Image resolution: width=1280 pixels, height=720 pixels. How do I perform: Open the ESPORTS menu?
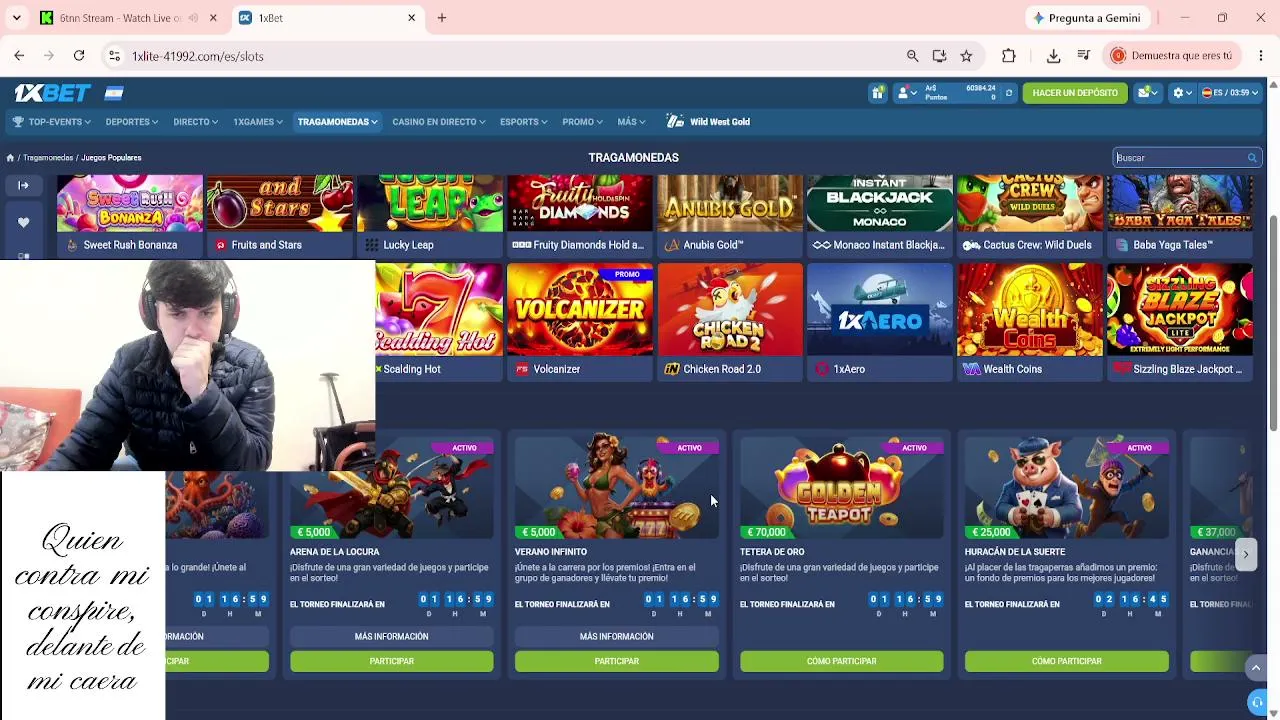(523, 122)
